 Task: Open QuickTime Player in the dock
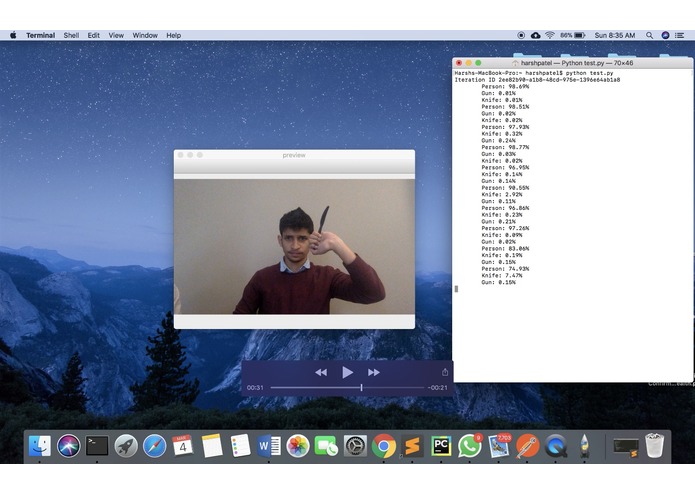tap(556, 446)
